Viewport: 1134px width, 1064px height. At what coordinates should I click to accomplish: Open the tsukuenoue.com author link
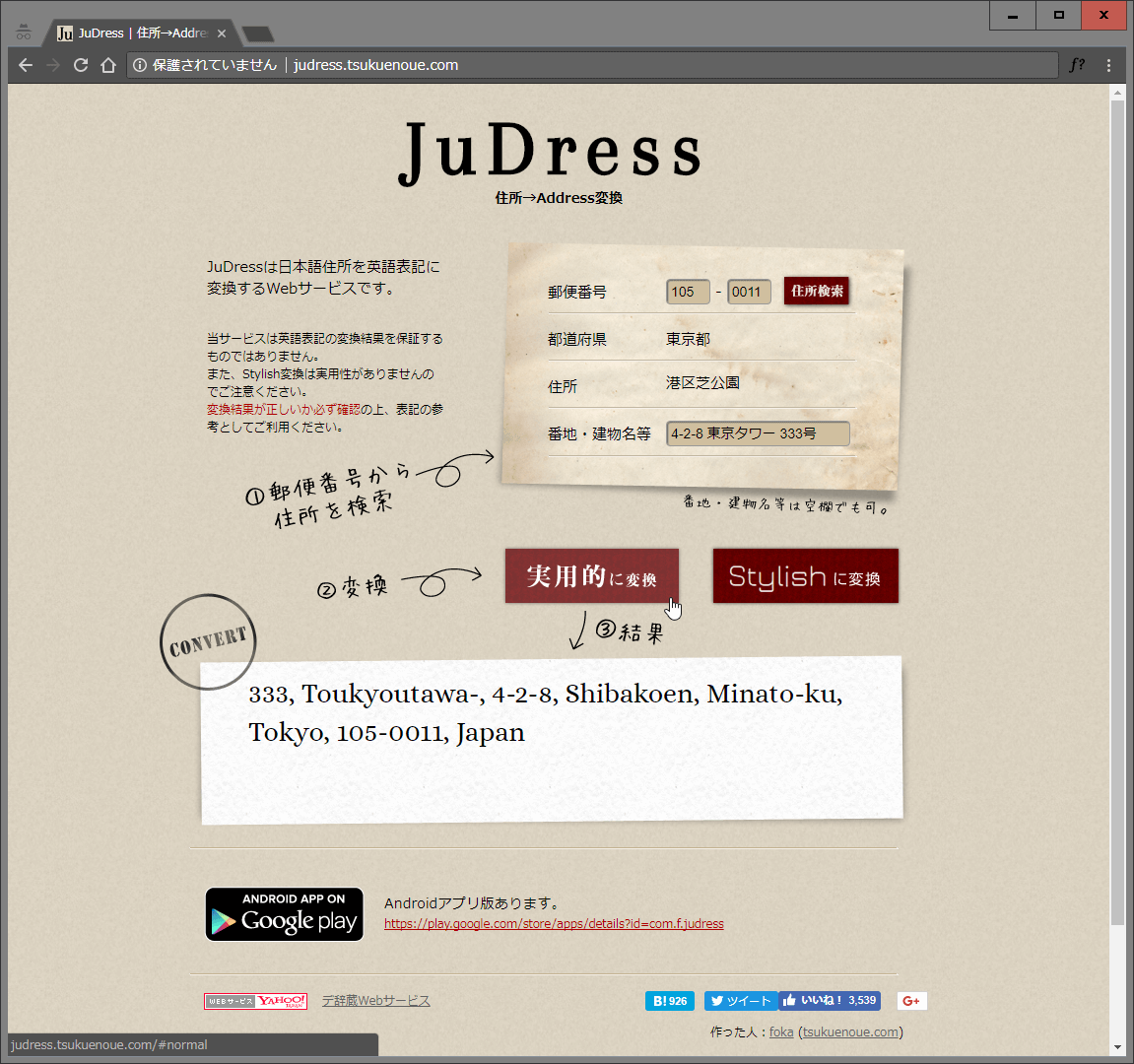(850, 1032)
